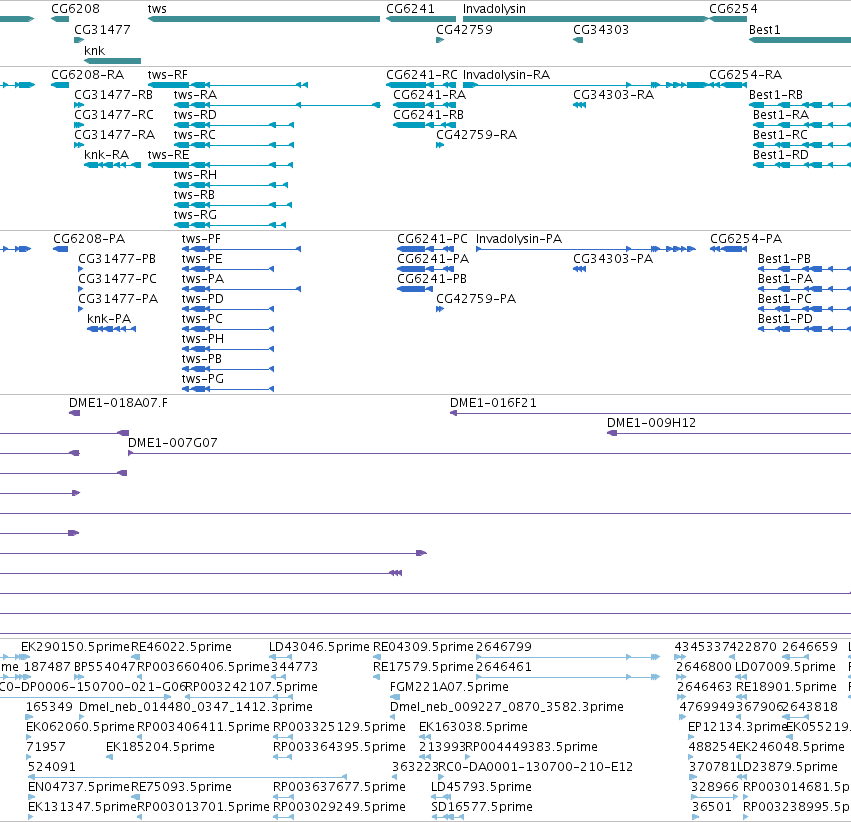851x822 pixels.
Task: Select transcript knk-RA
Action: click(112, 165)
